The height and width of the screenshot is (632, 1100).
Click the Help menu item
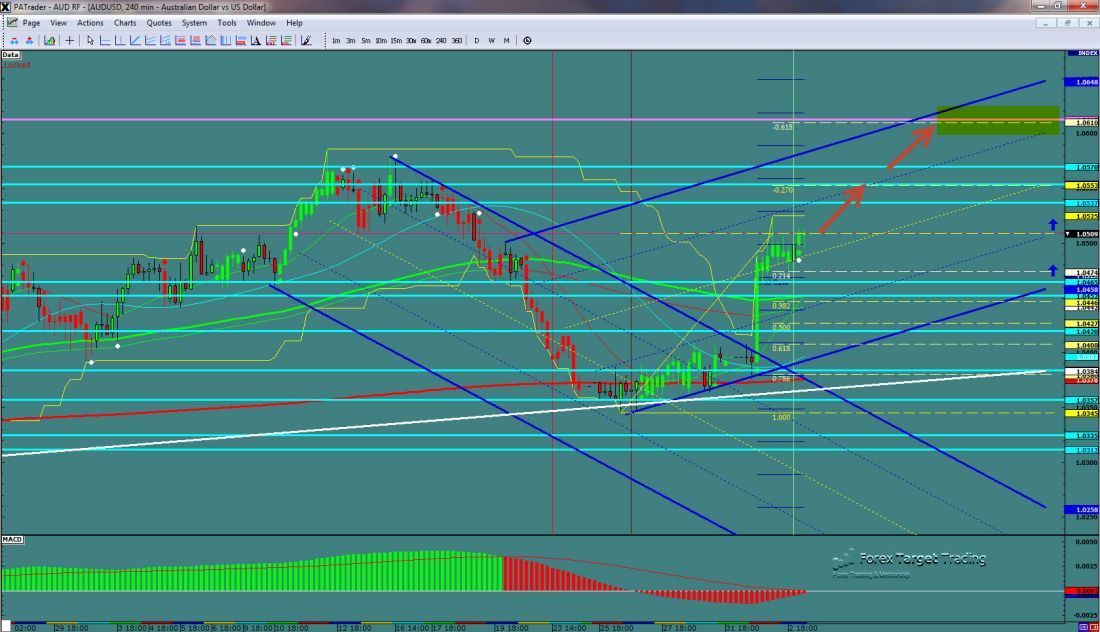tap(294, 22)
